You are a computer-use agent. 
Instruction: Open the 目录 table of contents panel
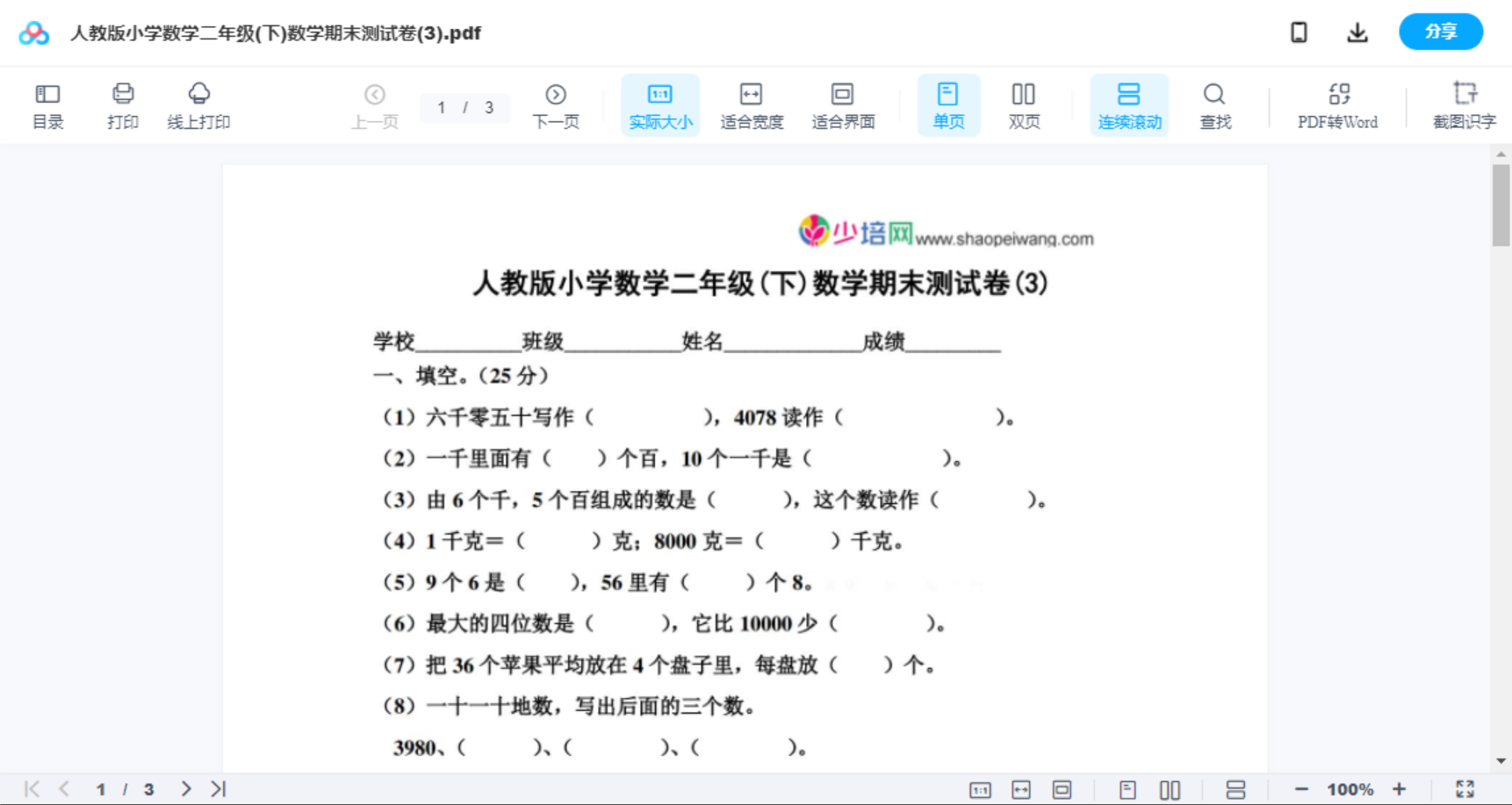(x=47, y=104)
